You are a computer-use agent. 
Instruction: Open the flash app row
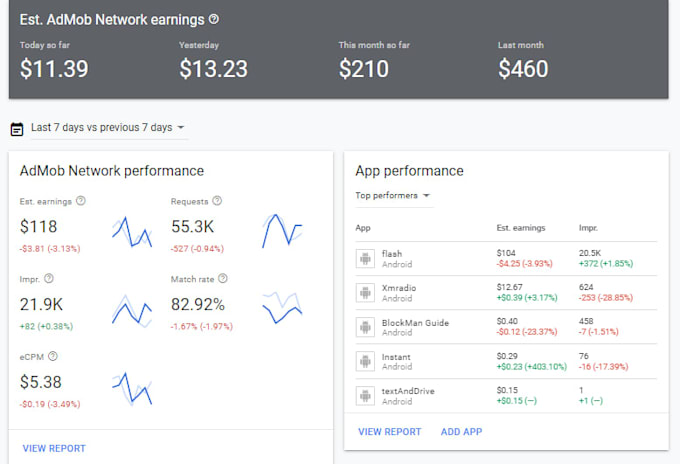click(506, 258)
